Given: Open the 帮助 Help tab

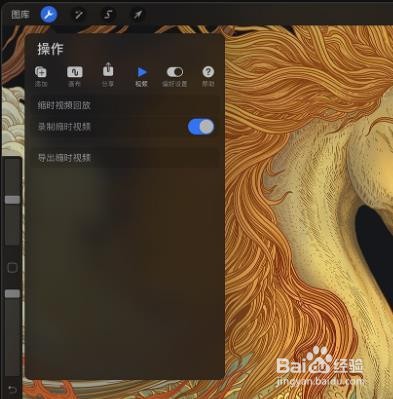Looking at the screenshot, I should pos(208,77).
